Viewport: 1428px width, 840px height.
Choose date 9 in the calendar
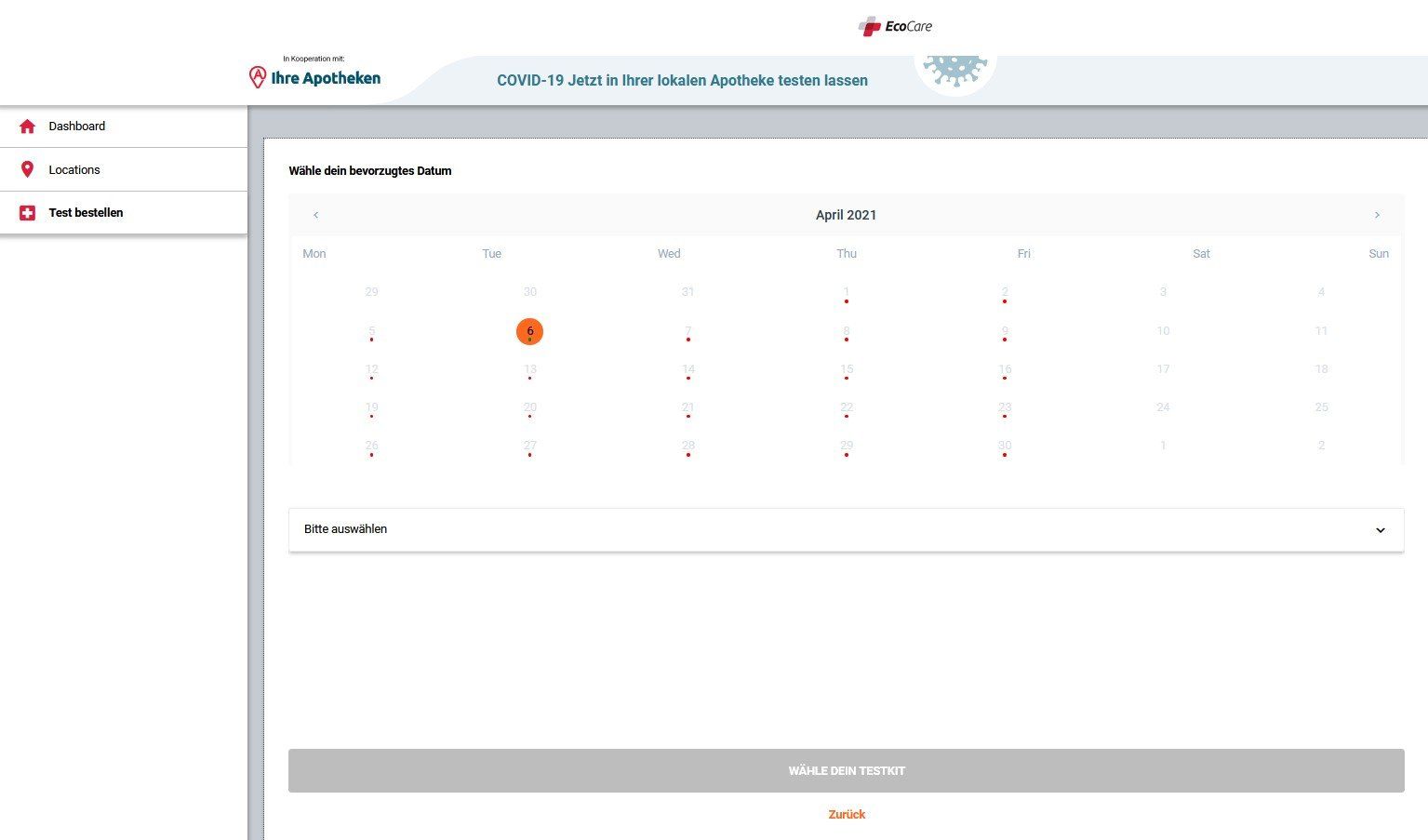pyautogui.click(x=1005, y=331)
